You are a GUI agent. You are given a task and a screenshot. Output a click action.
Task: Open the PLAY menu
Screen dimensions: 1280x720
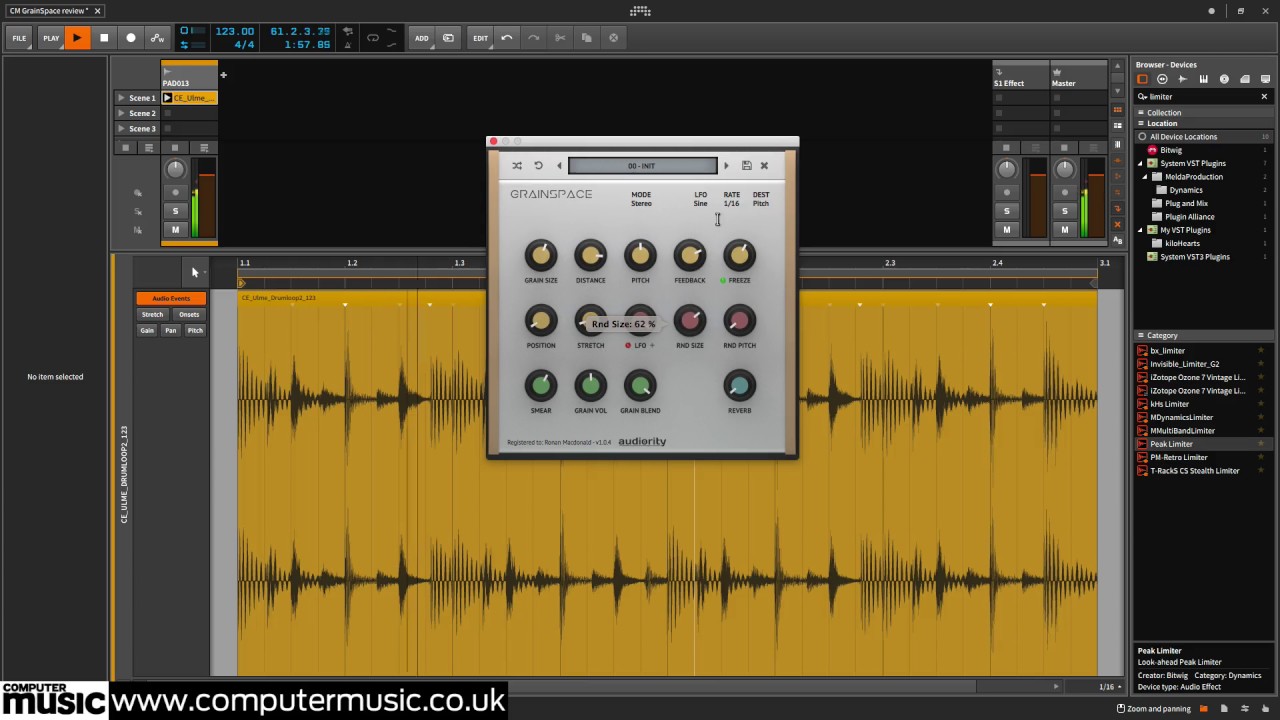pyautogui.click(x=51, y=38)
